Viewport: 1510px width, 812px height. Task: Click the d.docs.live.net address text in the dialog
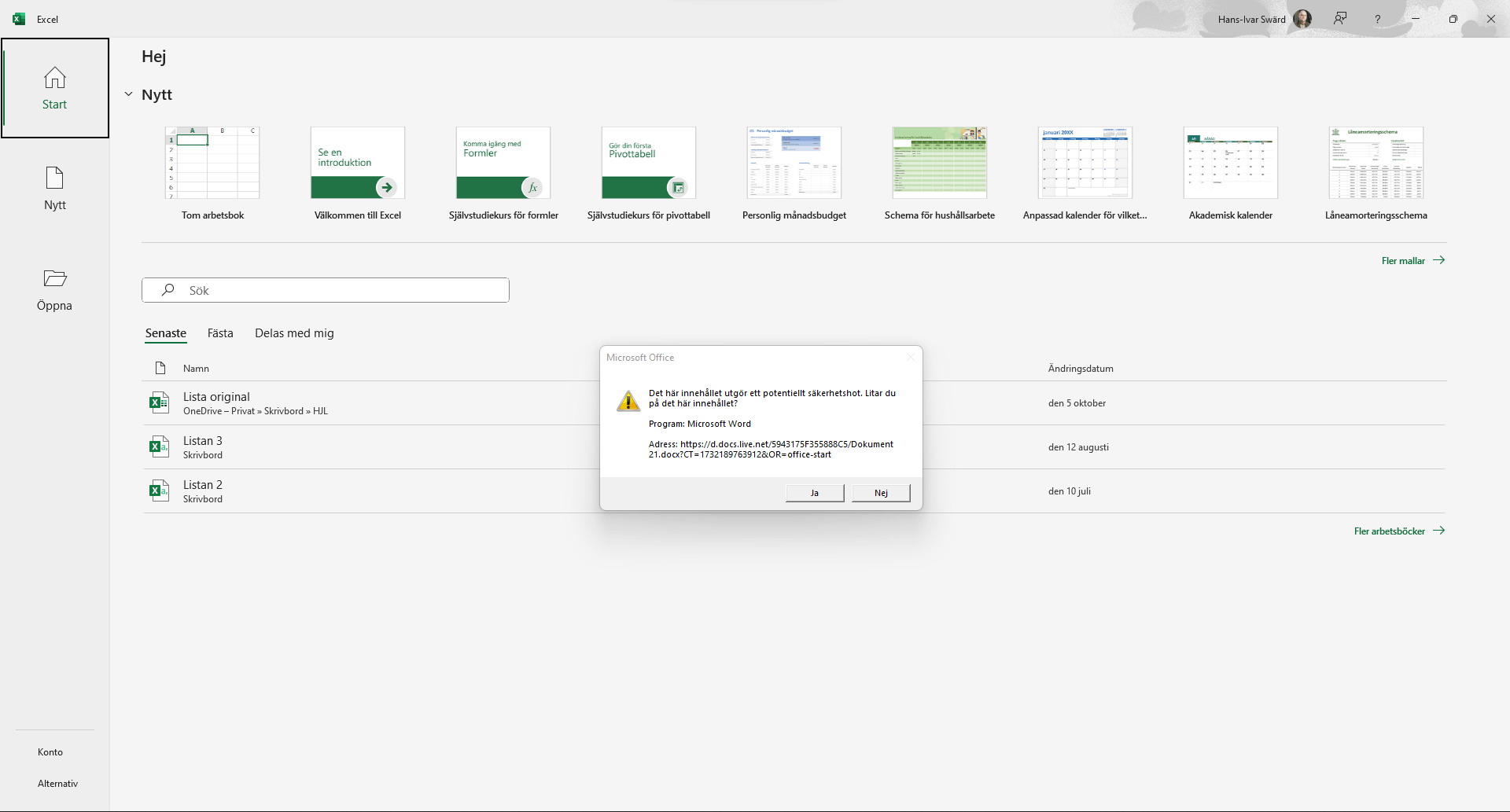click(x=771, y=450)
